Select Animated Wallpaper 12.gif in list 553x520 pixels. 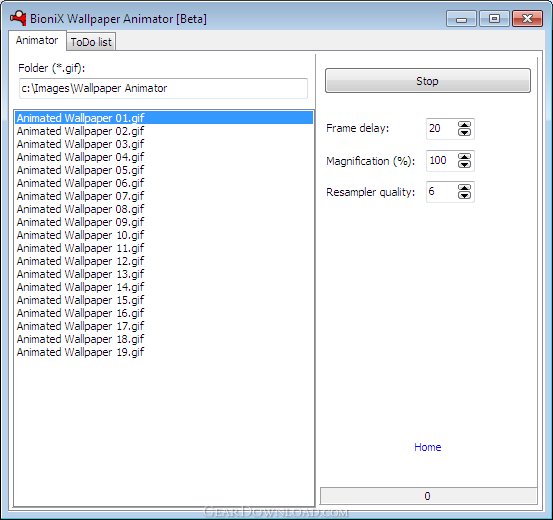(x=80, y=261)
